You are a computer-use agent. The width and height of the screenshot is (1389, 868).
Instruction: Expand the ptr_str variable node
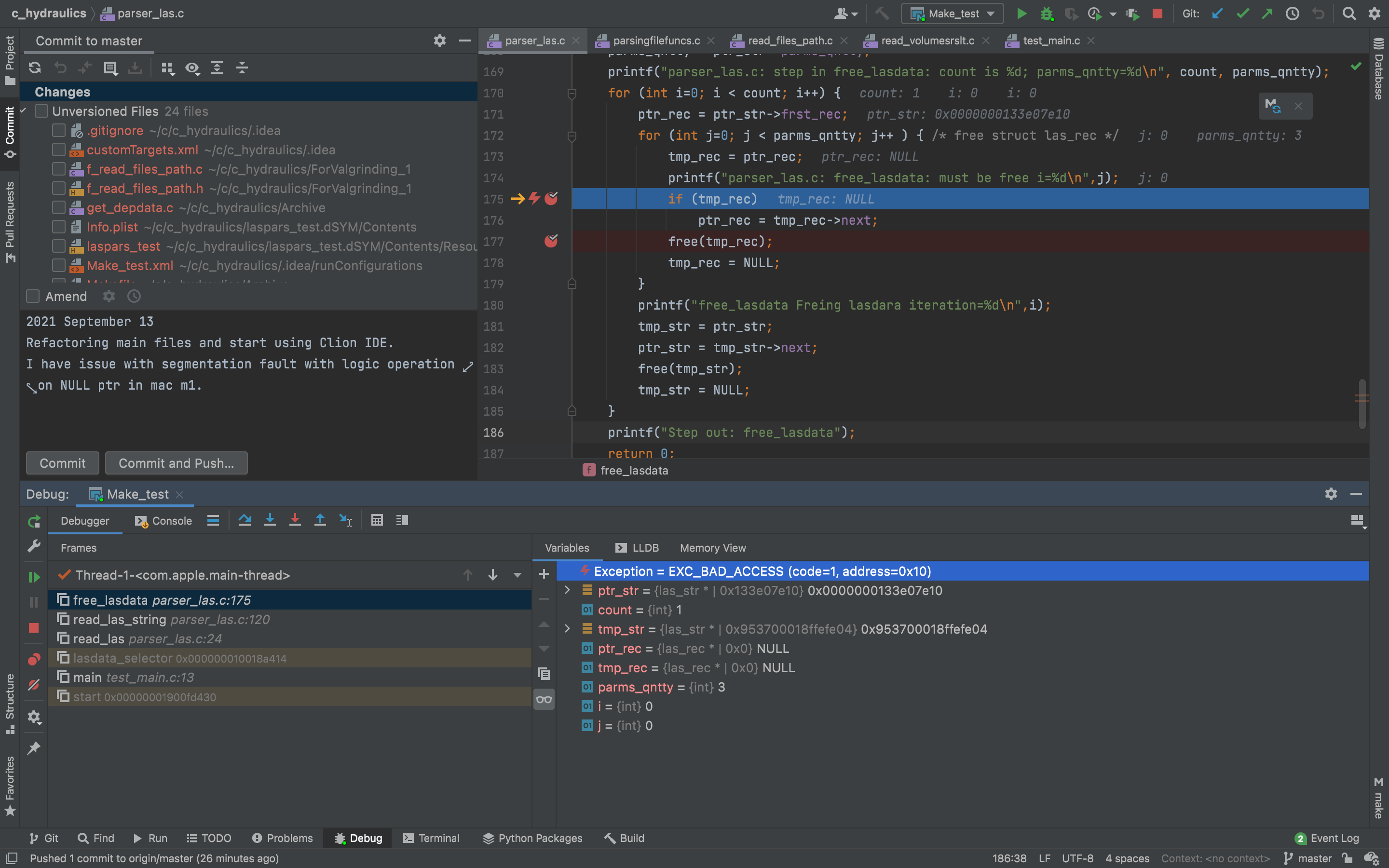pyautogui.click(x=567, y=590)
